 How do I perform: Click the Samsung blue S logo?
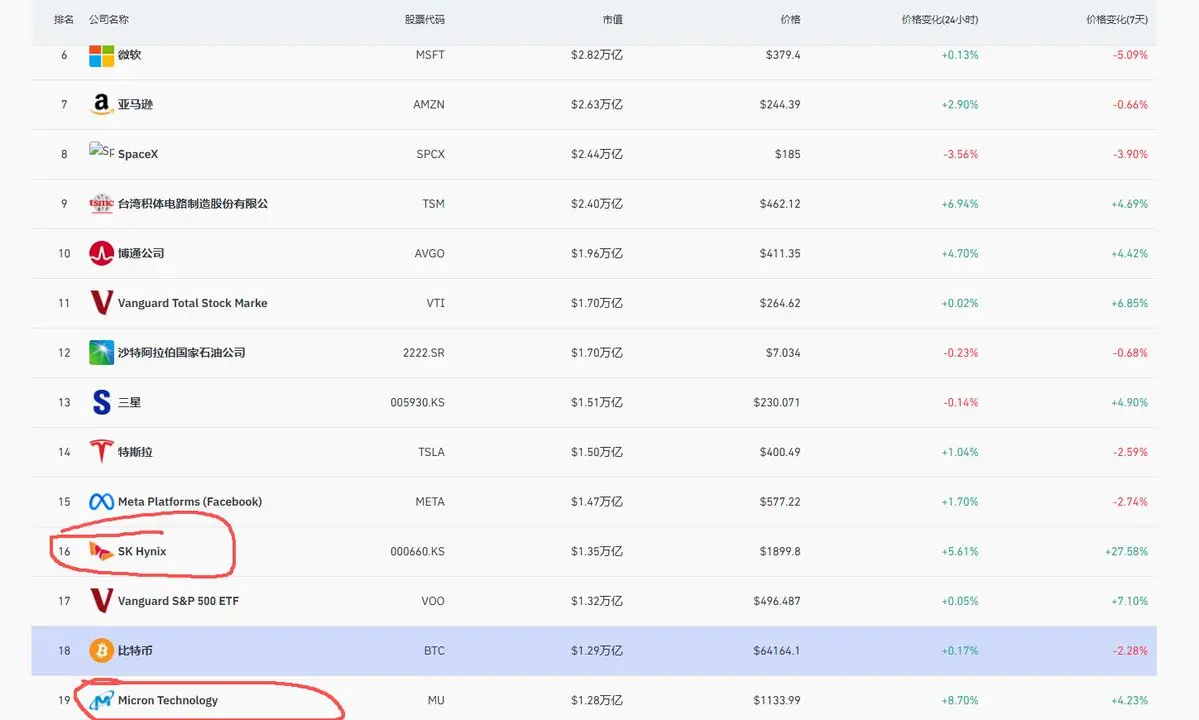click(x=101, y=402)
